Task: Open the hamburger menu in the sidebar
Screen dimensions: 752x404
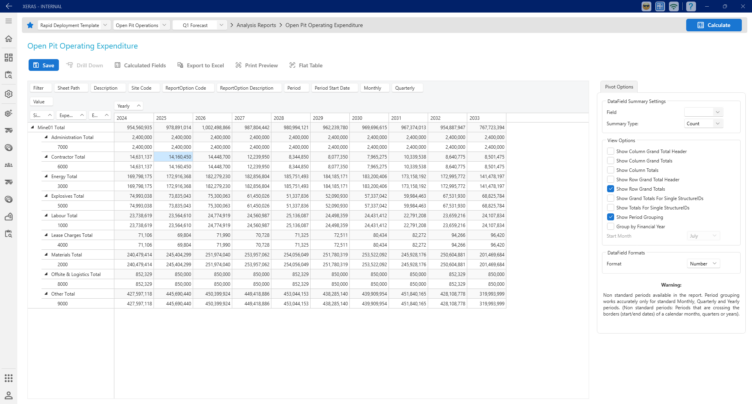Action: pos(9,21)
